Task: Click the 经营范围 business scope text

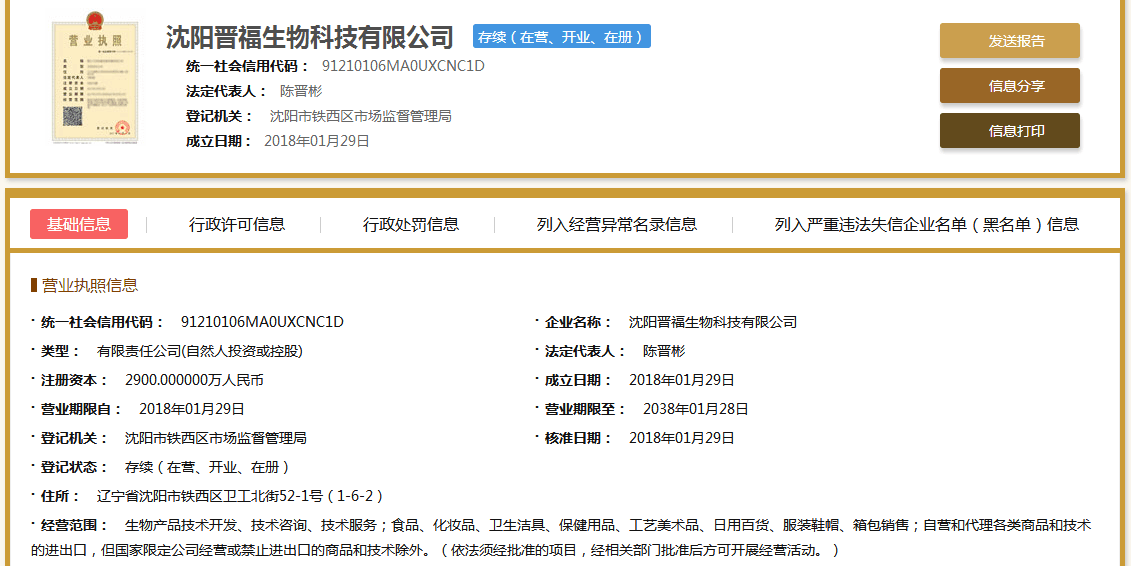Action: pos(600,526)
